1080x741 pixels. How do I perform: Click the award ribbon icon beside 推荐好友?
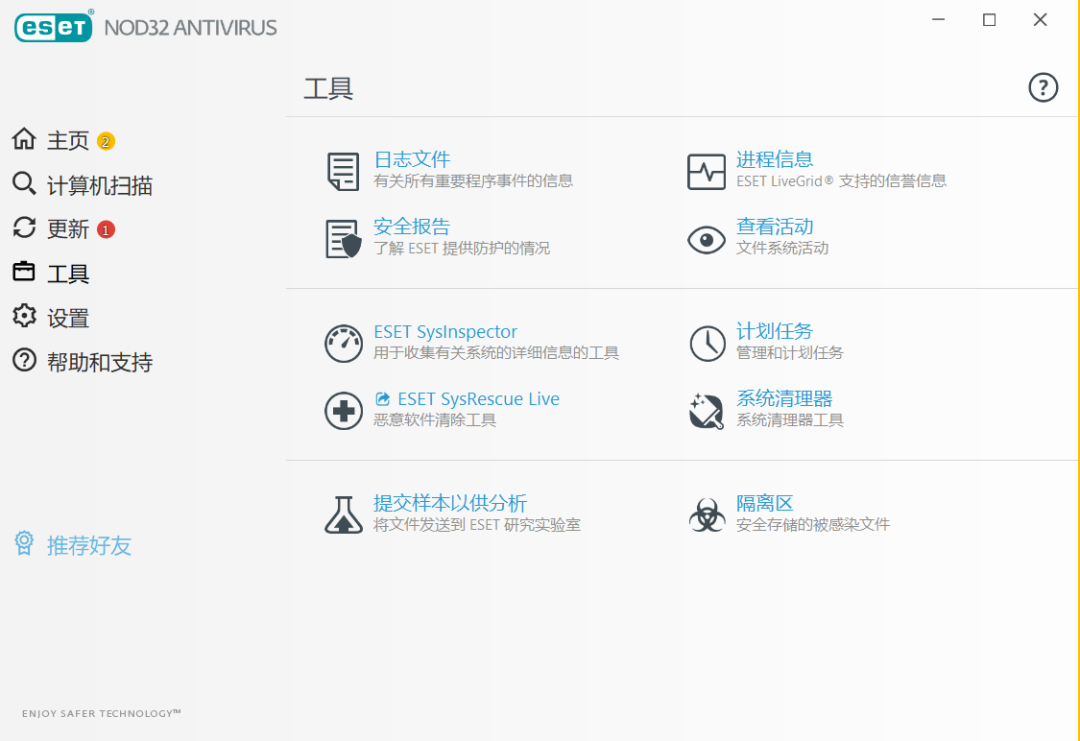(24, 543)
